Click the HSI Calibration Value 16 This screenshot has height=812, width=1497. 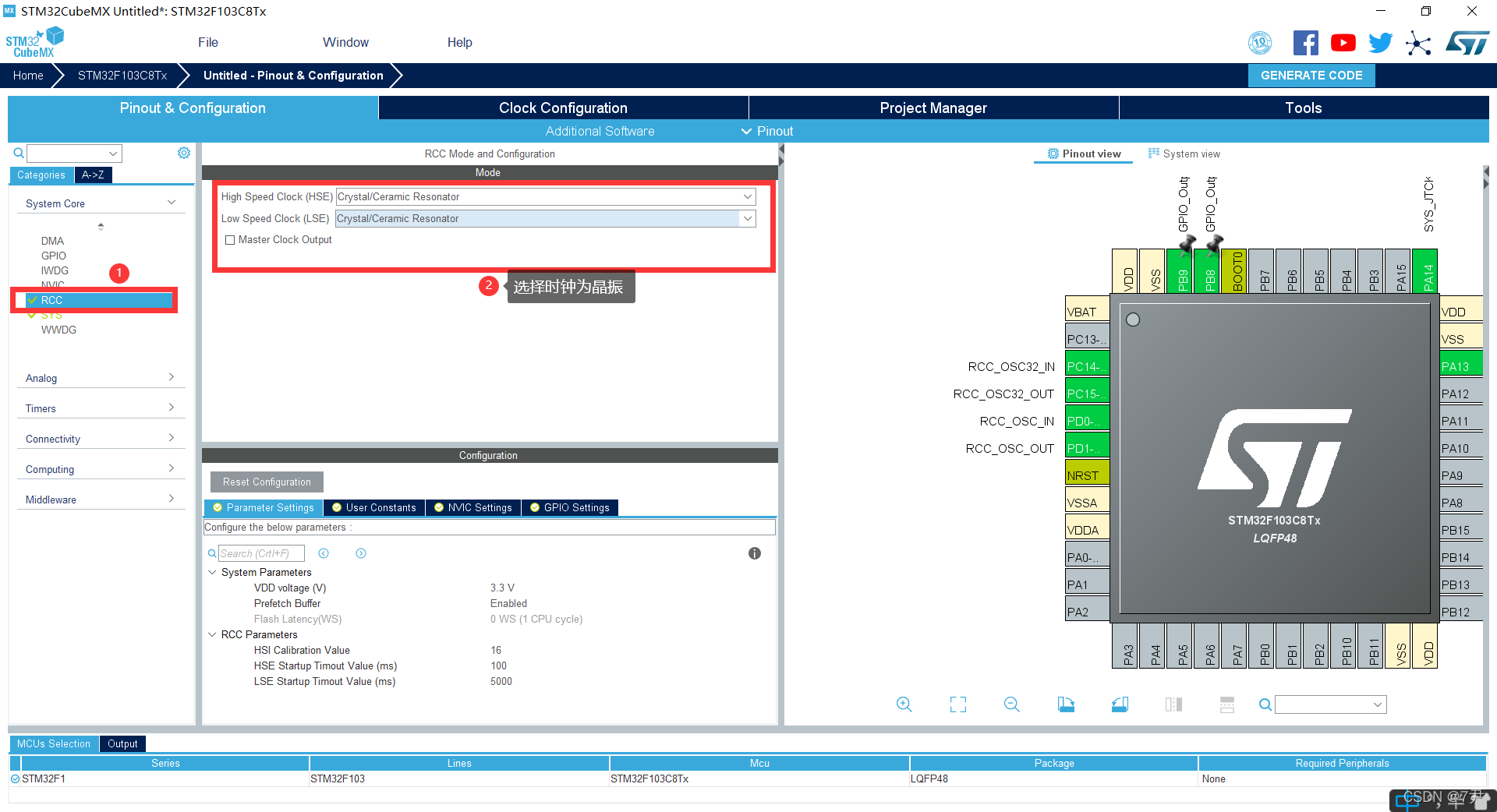point(496,650)
